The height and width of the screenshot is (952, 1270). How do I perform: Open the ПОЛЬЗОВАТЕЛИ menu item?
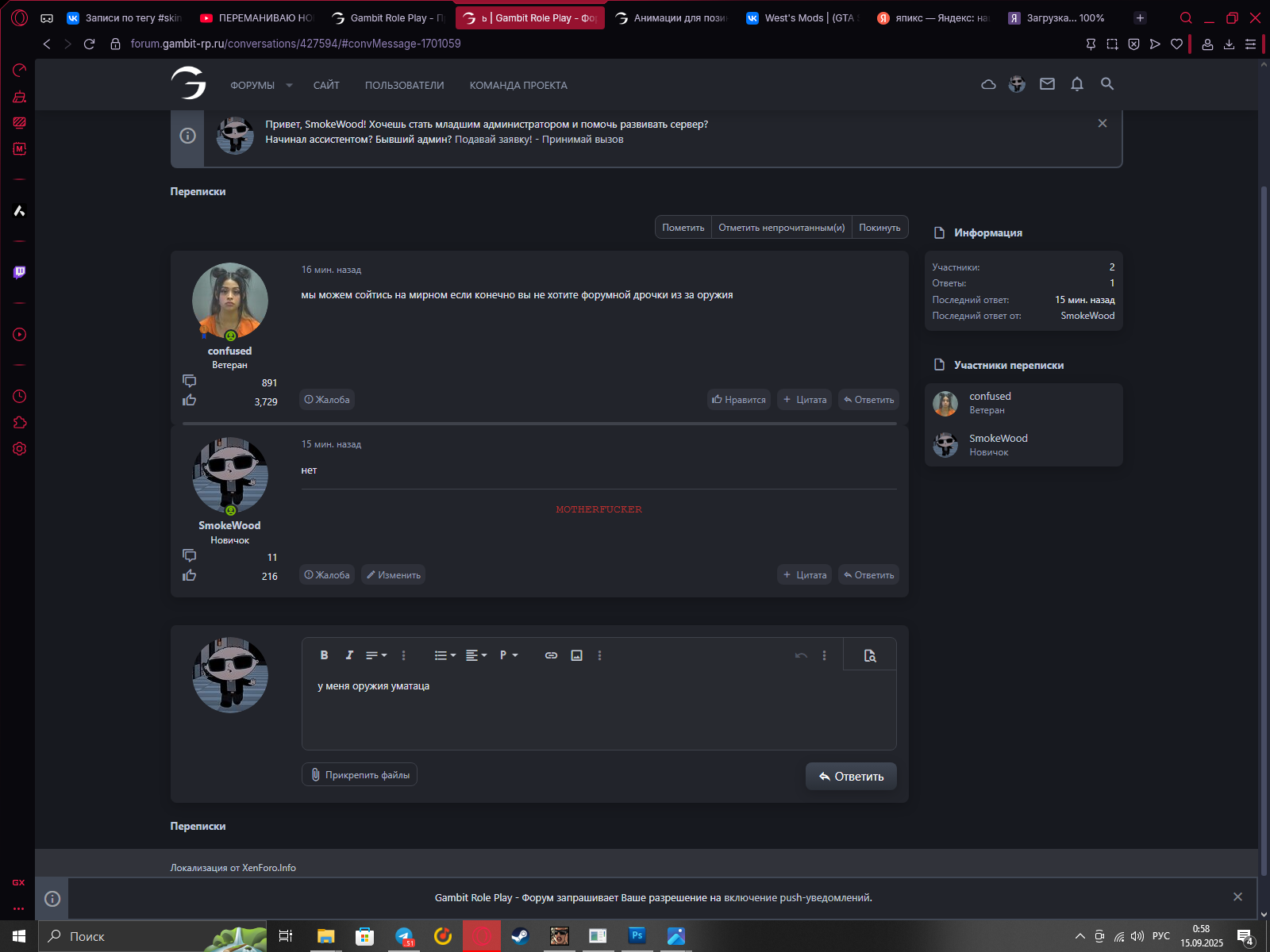(x=404, y=86)
